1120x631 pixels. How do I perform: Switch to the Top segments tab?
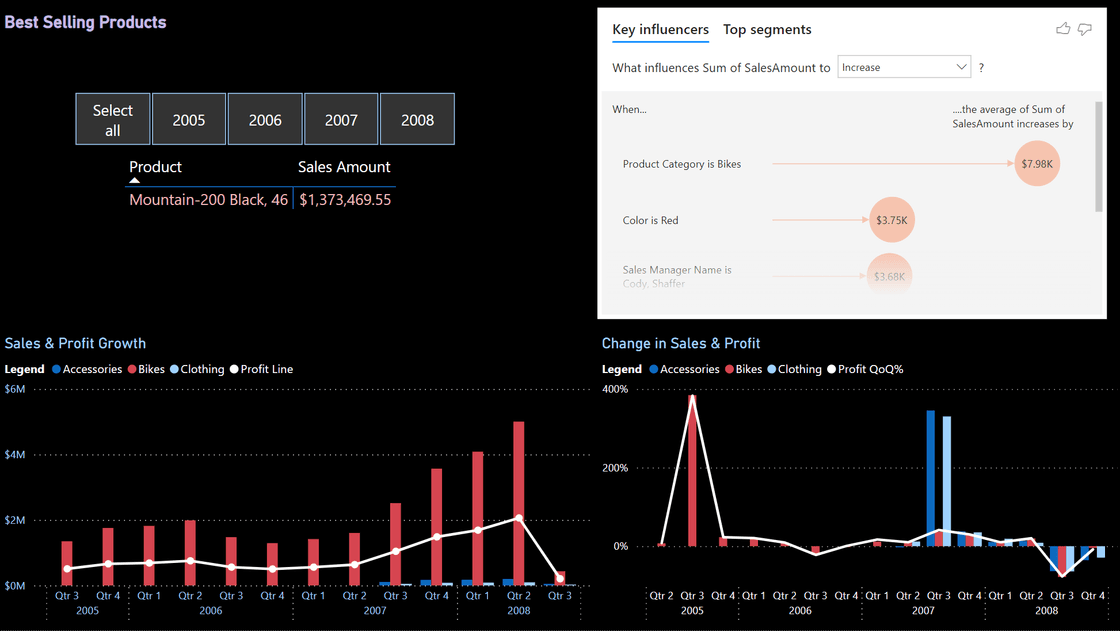point(767,30)
